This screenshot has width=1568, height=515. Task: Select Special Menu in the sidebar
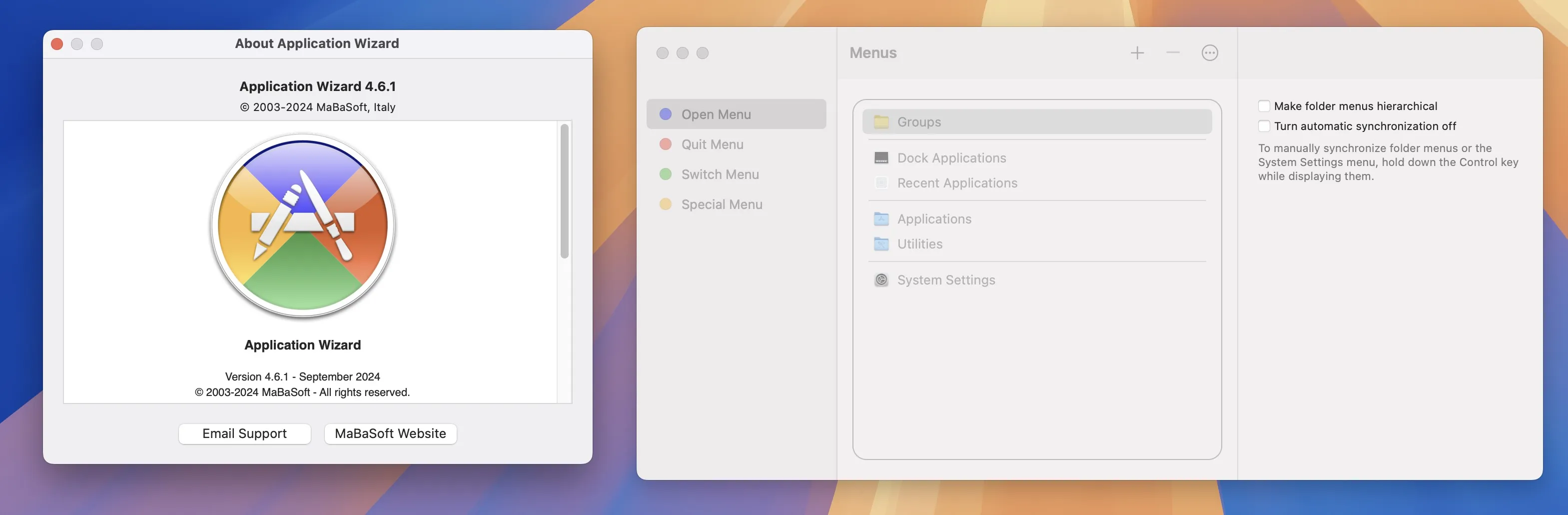pos(736,204)
